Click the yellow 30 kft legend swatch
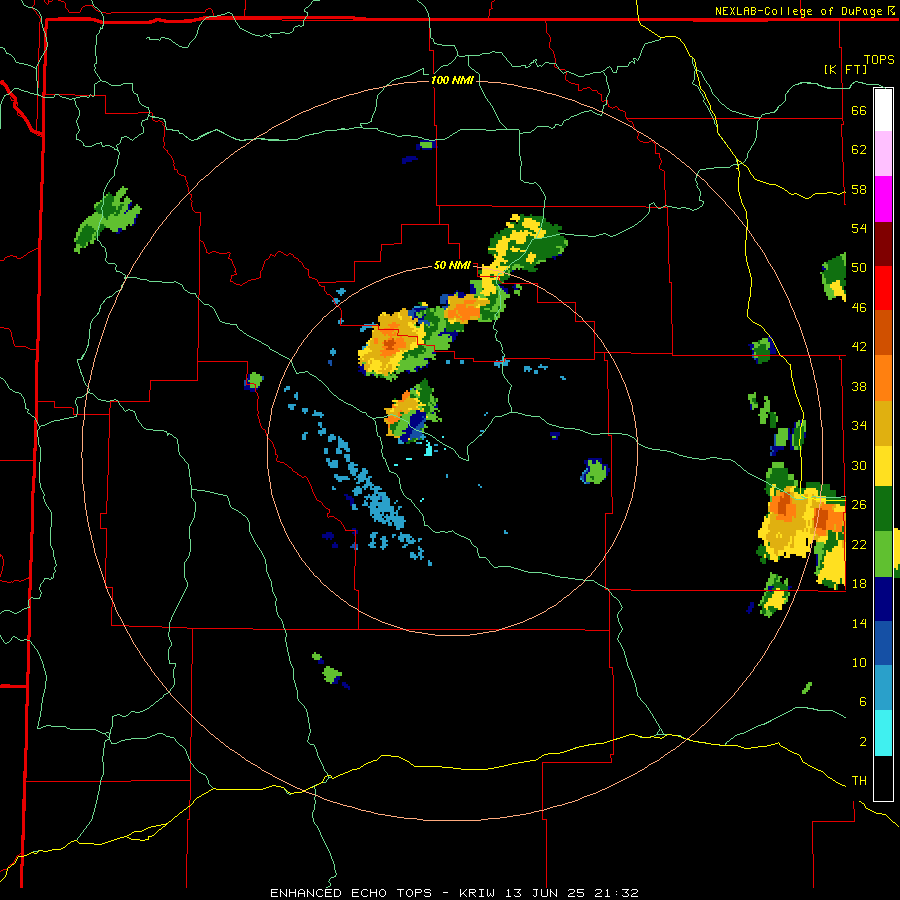 coord(883,465)
